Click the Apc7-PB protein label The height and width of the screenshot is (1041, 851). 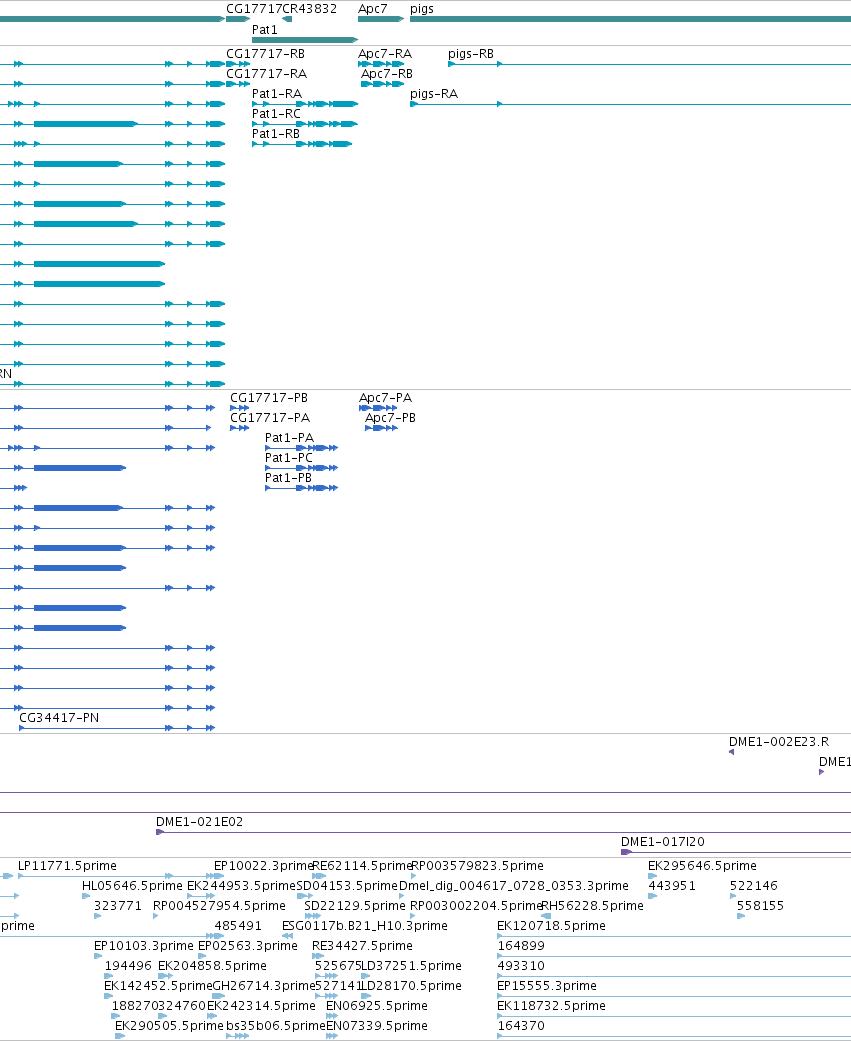390,418
